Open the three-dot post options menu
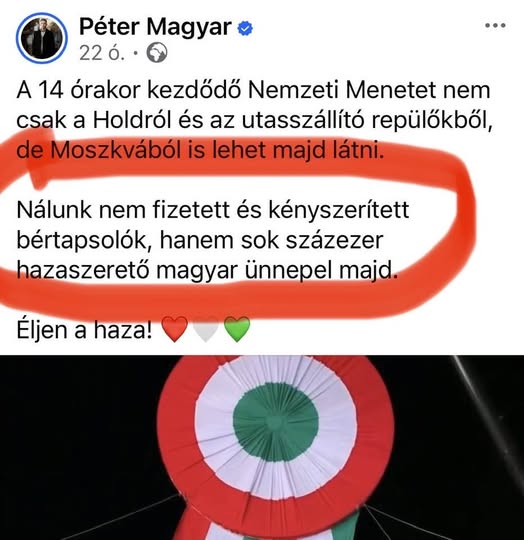Screen dimensions: 524x540 click(x=495, y=25)
